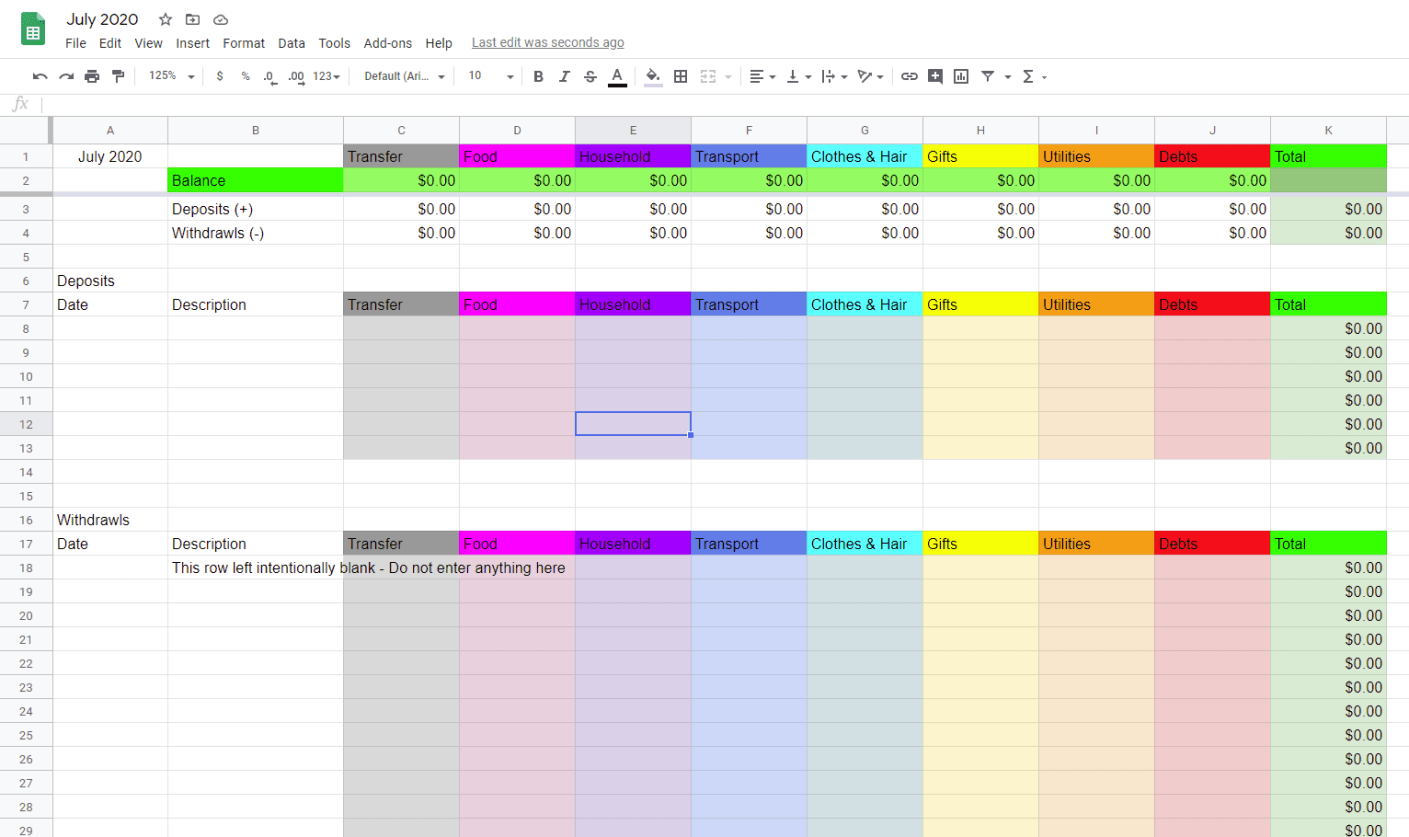Open the Data menu

pyautogui.click(x=292, y=43)
